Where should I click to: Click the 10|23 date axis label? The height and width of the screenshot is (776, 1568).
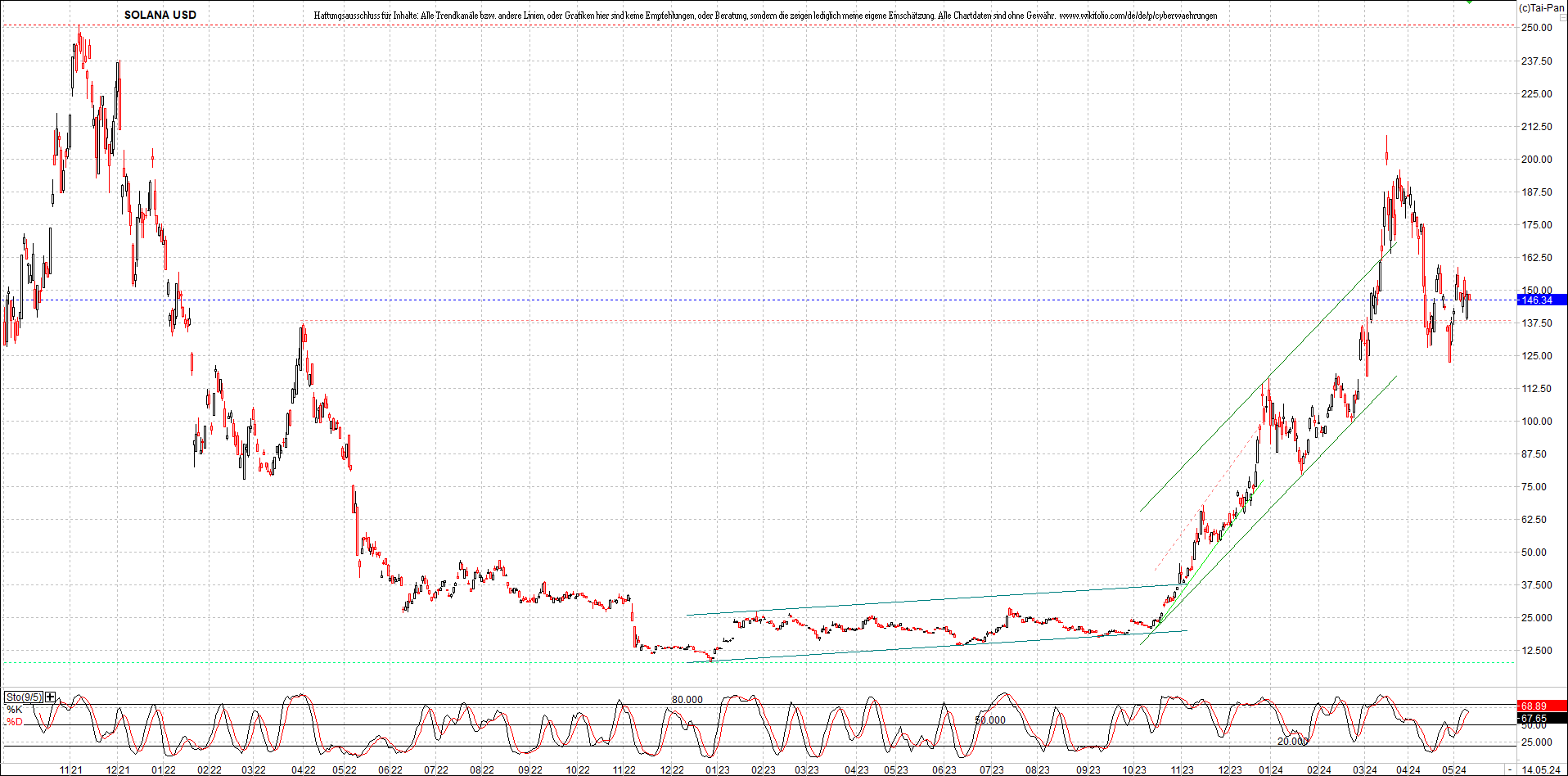pyautogui.click(x=1134, y=770)
